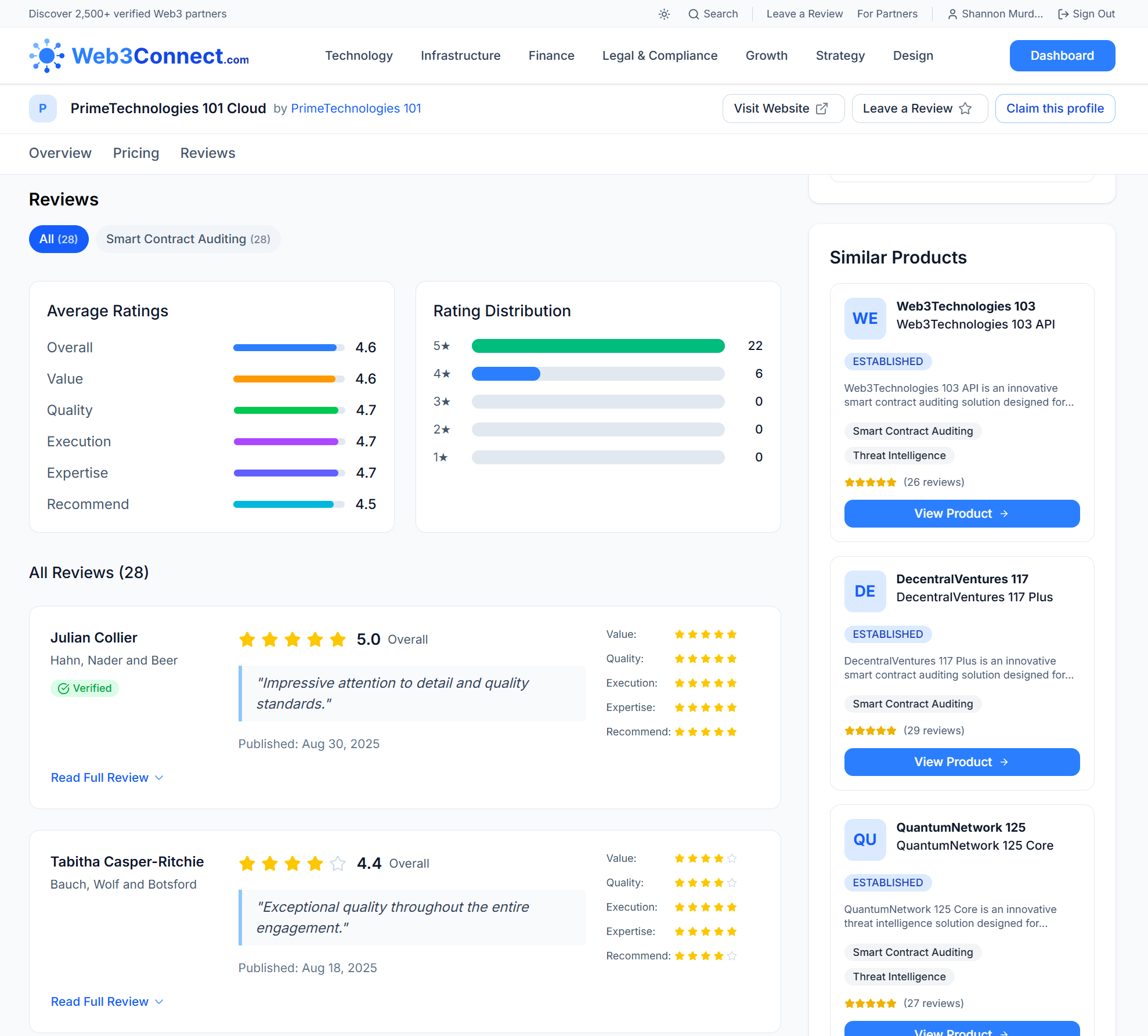Click the WE avatar of Web3Technologies 103
1148x1036 pixels.
865,318
